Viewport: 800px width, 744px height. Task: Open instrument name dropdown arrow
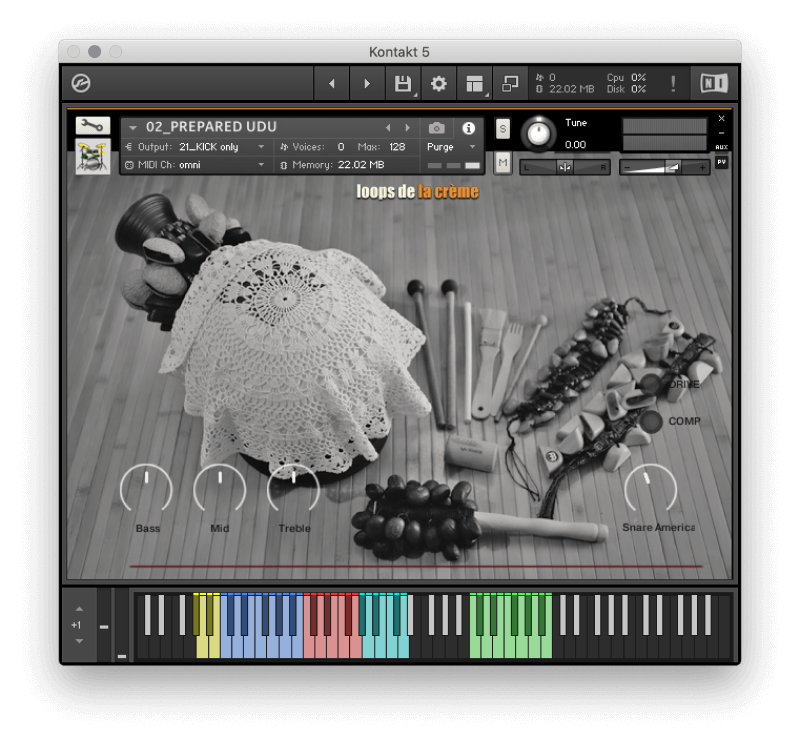pyautogui.click(x=133, y=128)
